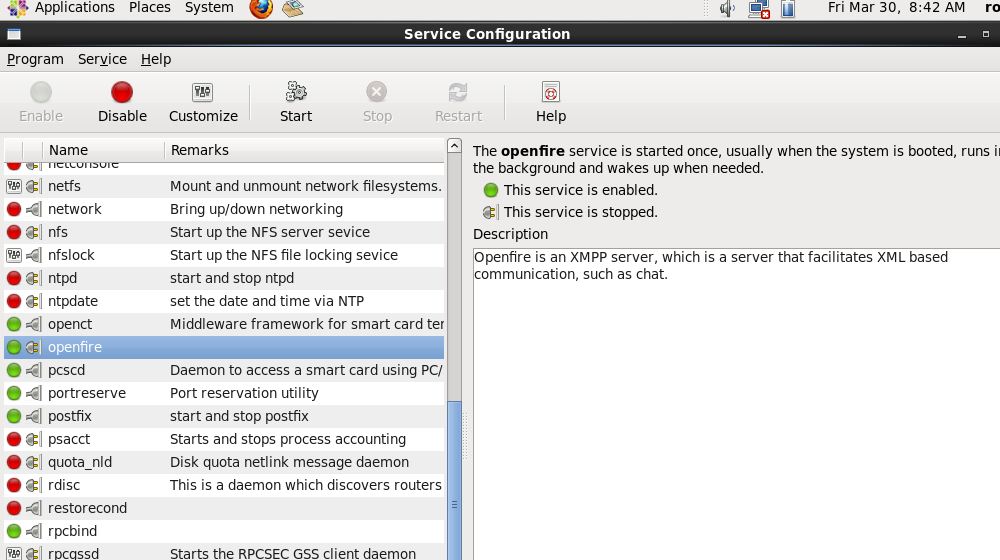This screenshot has width=1000, height=560.
Task: Click the date and time clock
Action: coord(896,8)
